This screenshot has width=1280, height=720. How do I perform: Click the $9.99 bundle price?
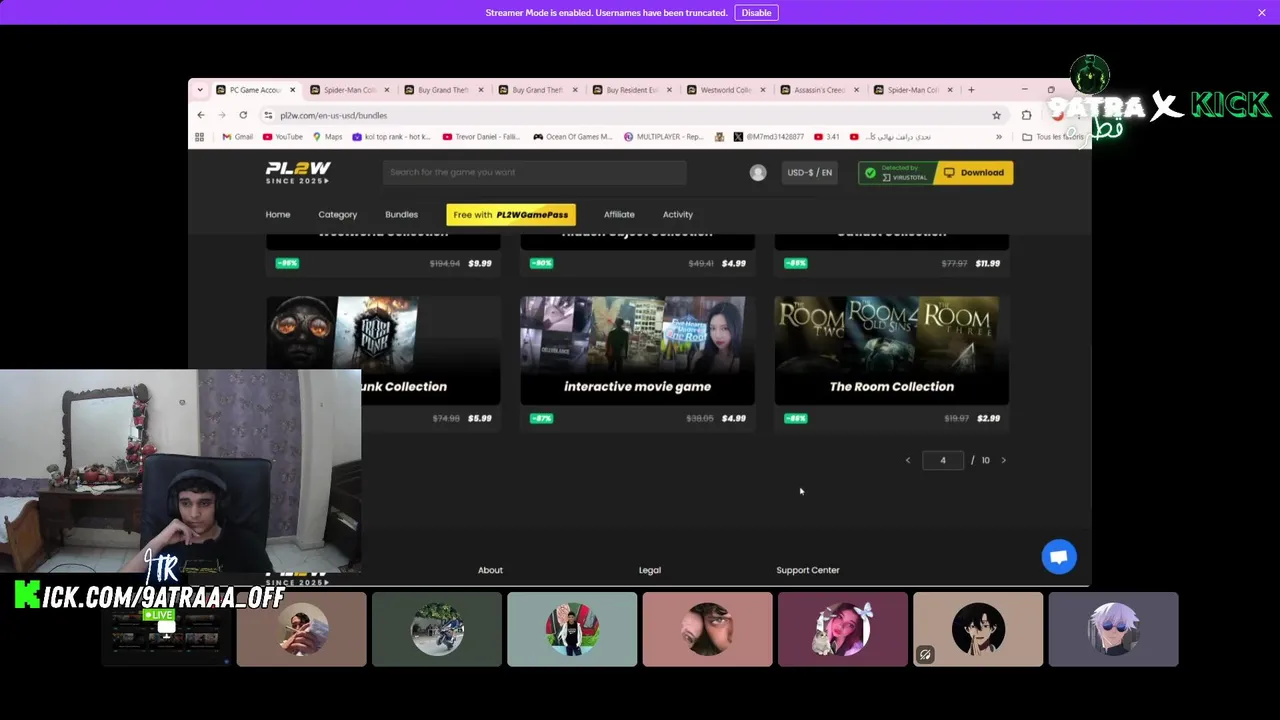(480, 263)
